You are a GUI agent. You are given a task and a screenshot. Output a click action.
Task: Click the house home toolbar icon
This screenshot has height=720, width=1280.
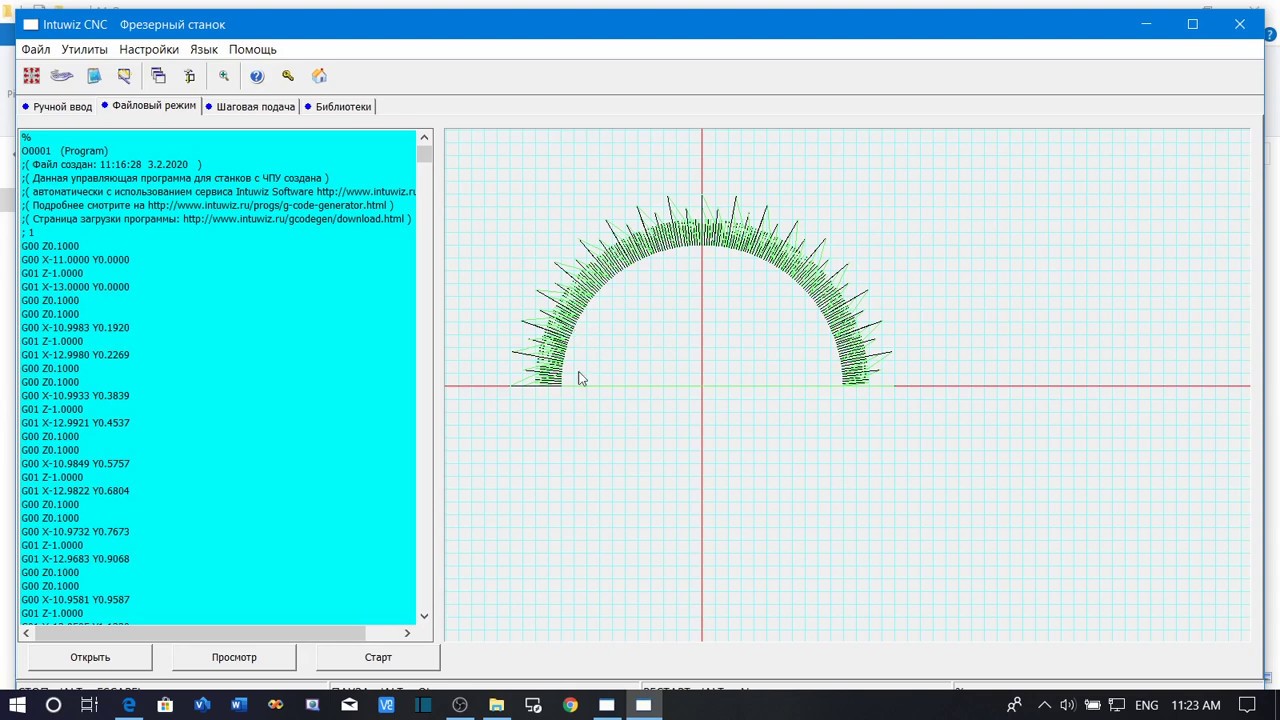click(x=320, y=76)
